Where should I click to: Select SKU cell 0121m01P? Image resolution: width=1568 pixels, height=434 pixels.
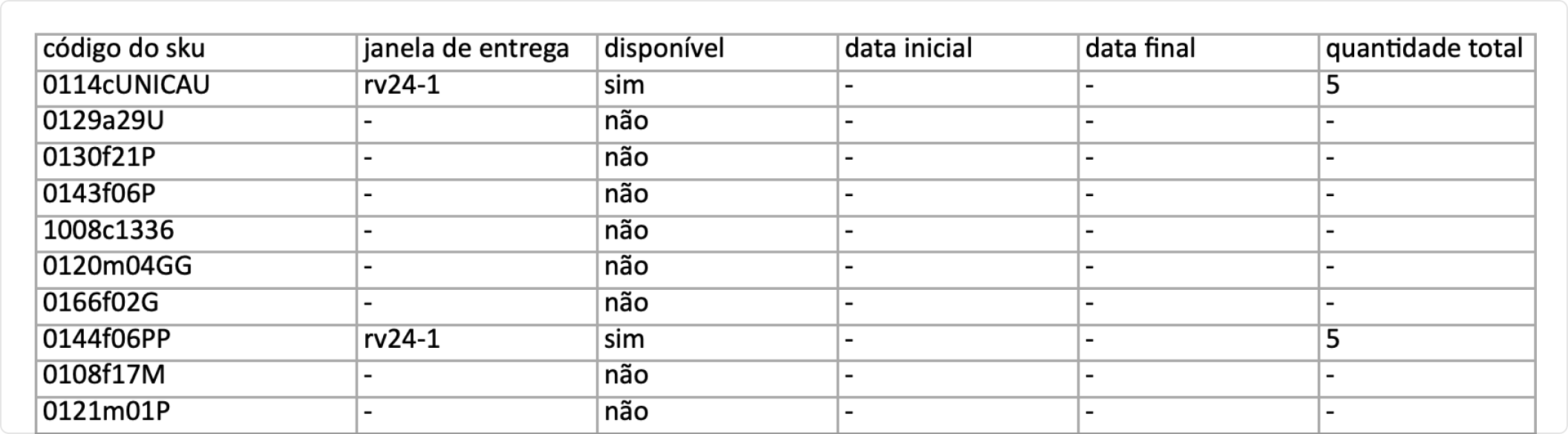tap(107, 411)
